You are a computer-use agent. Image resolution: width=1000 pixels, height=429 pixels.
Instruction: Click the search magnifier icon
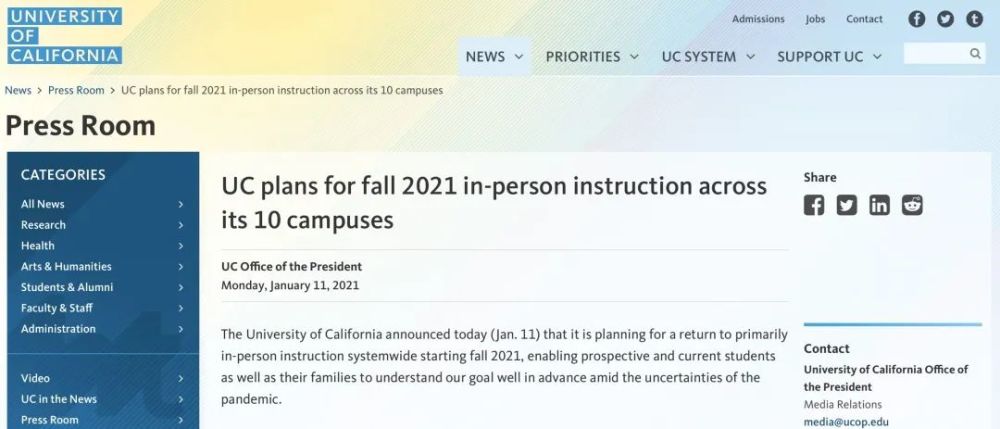(x=976, y=54)
